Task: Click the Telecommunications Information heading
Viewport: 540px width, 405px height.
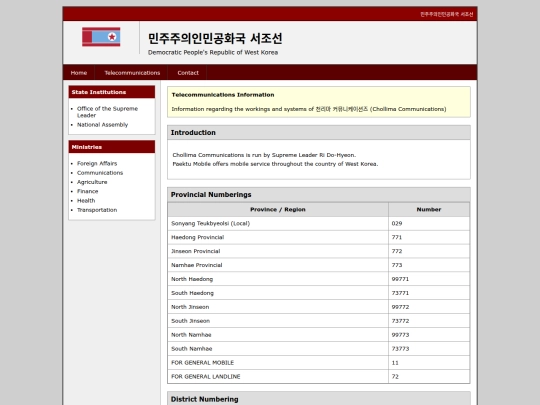Action: tap(223, 95)
